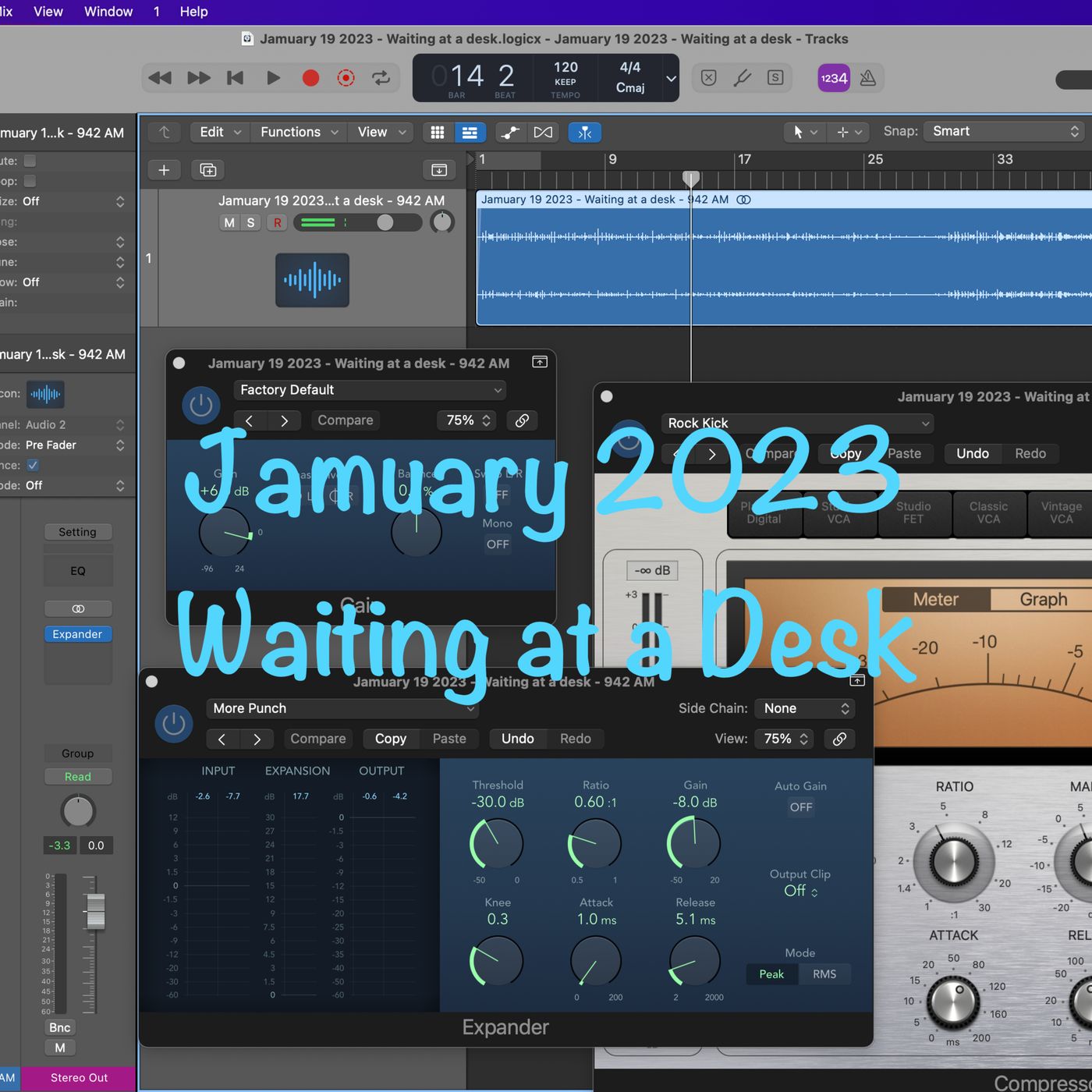Click the chain link icon in Expander plugin
Screen dimensions: 1092x1092
click(839, 739)
